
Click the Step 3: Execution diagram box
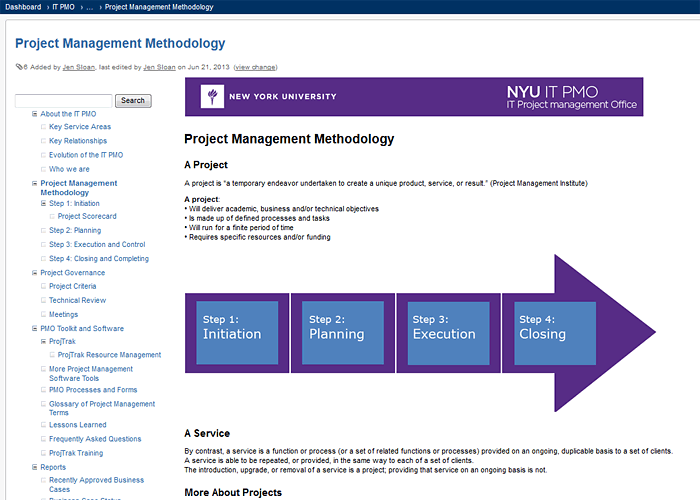tap(449, 333)
